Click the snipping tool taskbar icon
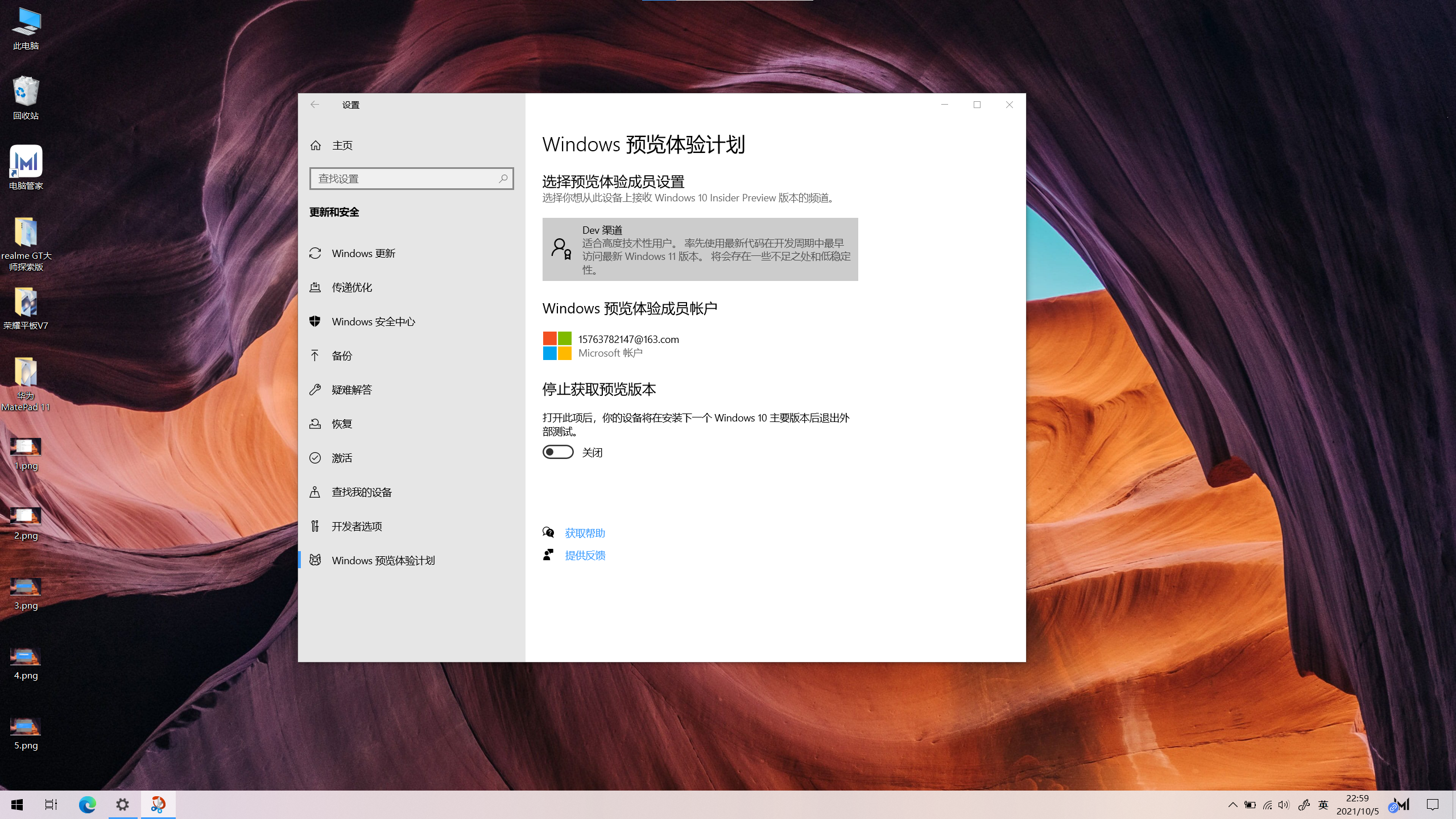This screenshot has width=1456, height=819. point(158,805)
